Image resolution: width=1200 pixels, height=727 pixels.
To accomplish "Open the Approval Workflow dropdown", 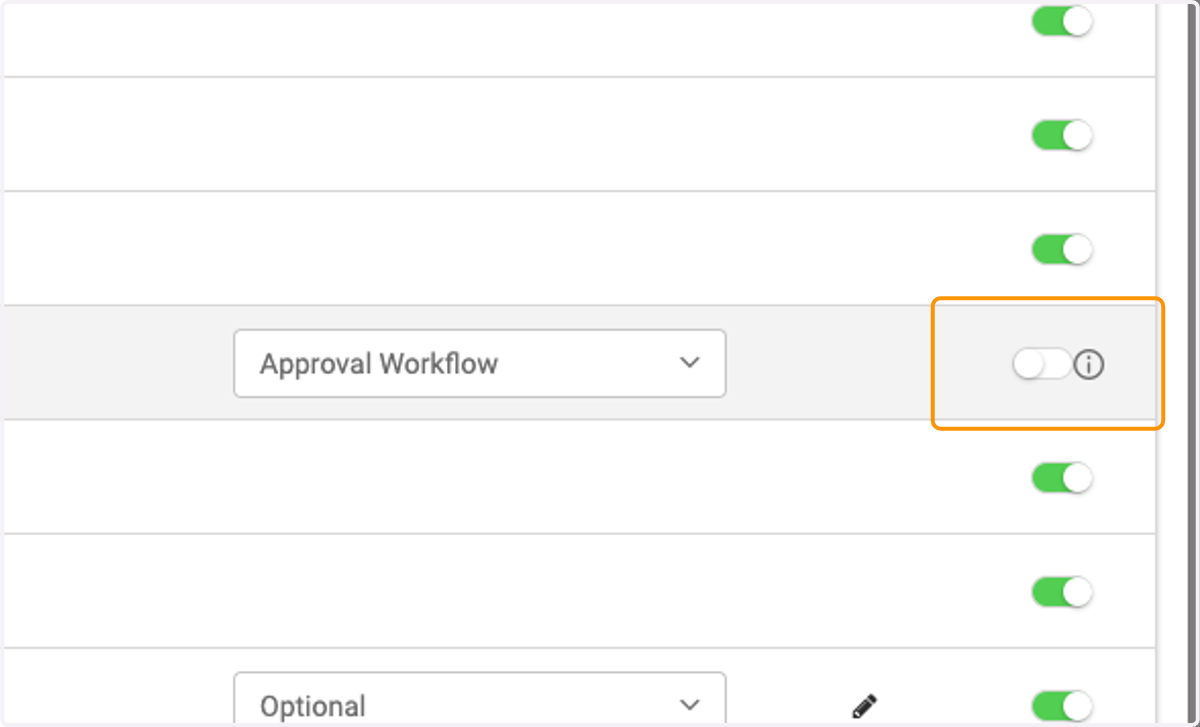I will click(480, 363).
